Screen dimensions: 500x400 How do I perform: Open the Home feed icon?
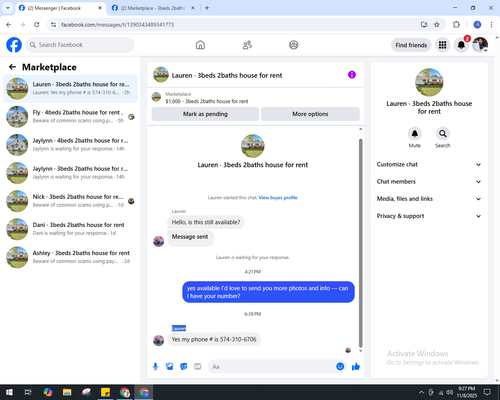tap(200, 45)
